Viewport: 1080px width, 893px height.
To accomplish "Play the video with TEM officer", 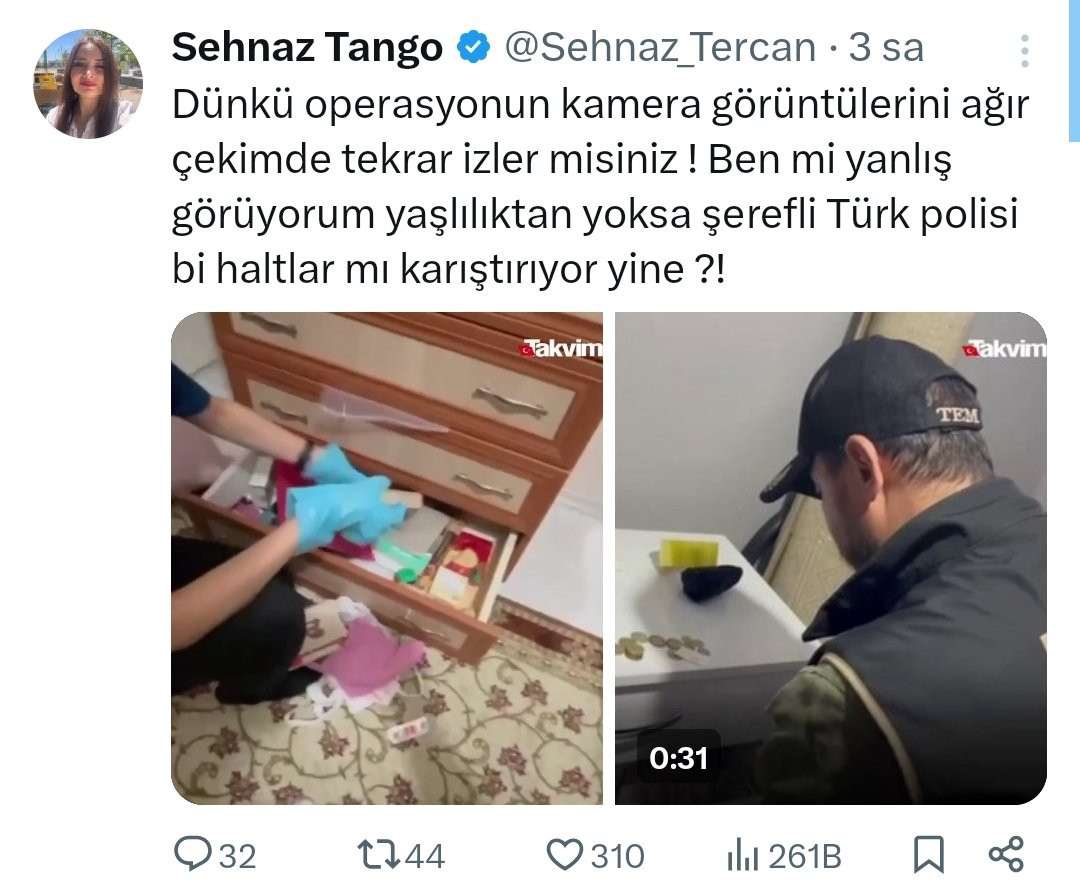I will point(831,558).
